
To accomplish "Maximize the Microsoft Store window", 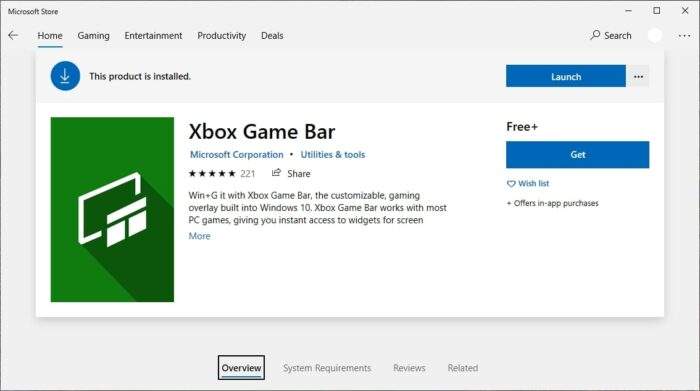I will pos(657,11).
